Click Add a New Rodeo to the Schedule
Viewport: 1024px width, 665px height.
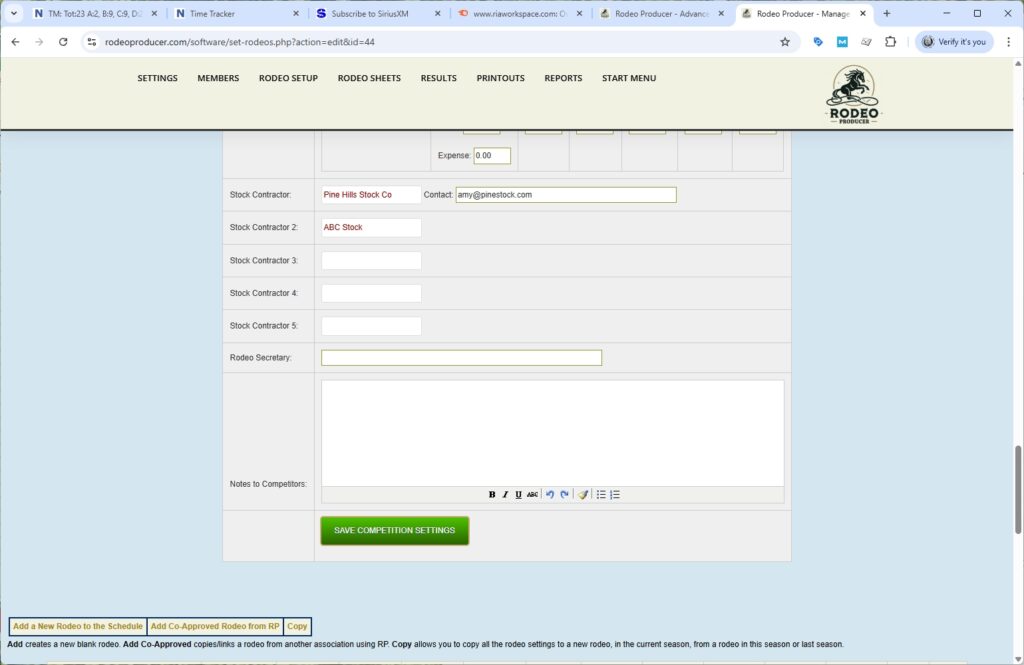coord(78,627)
